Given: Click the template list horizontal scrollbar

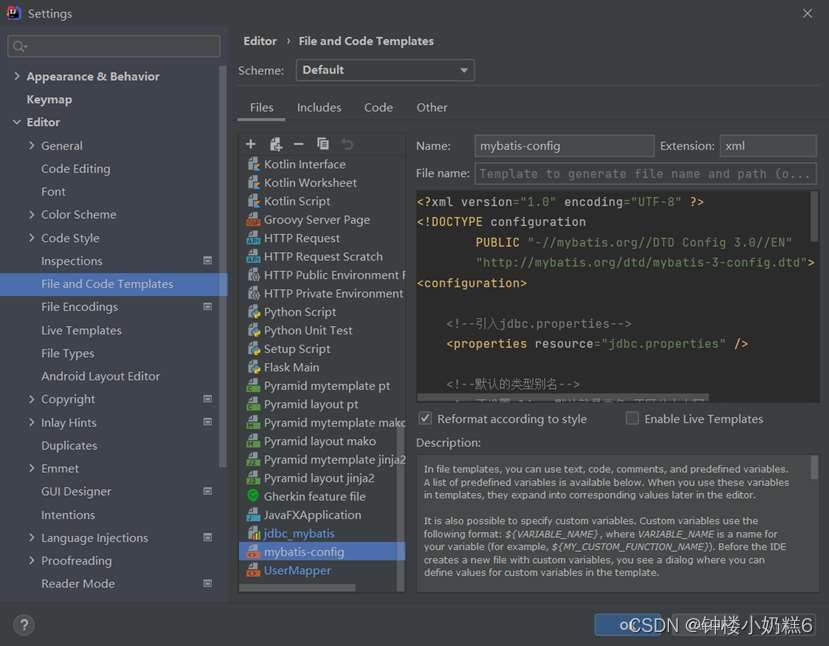Looking at the screenshot, I should click(x=298, y=587).
